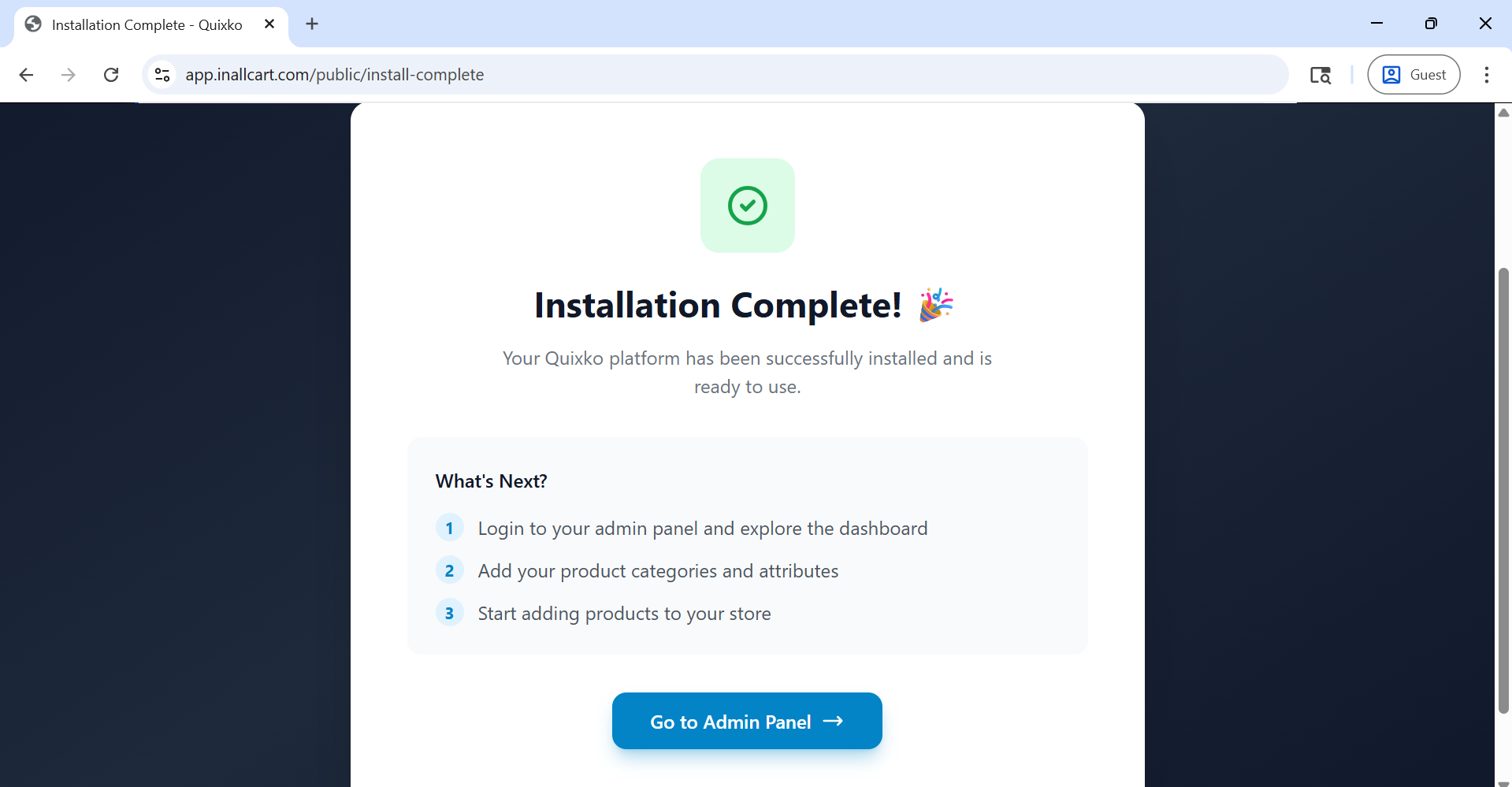Open Chrome three-dot menu
The width and height of the screenshot is (1512, 787).
(1487, 75)
